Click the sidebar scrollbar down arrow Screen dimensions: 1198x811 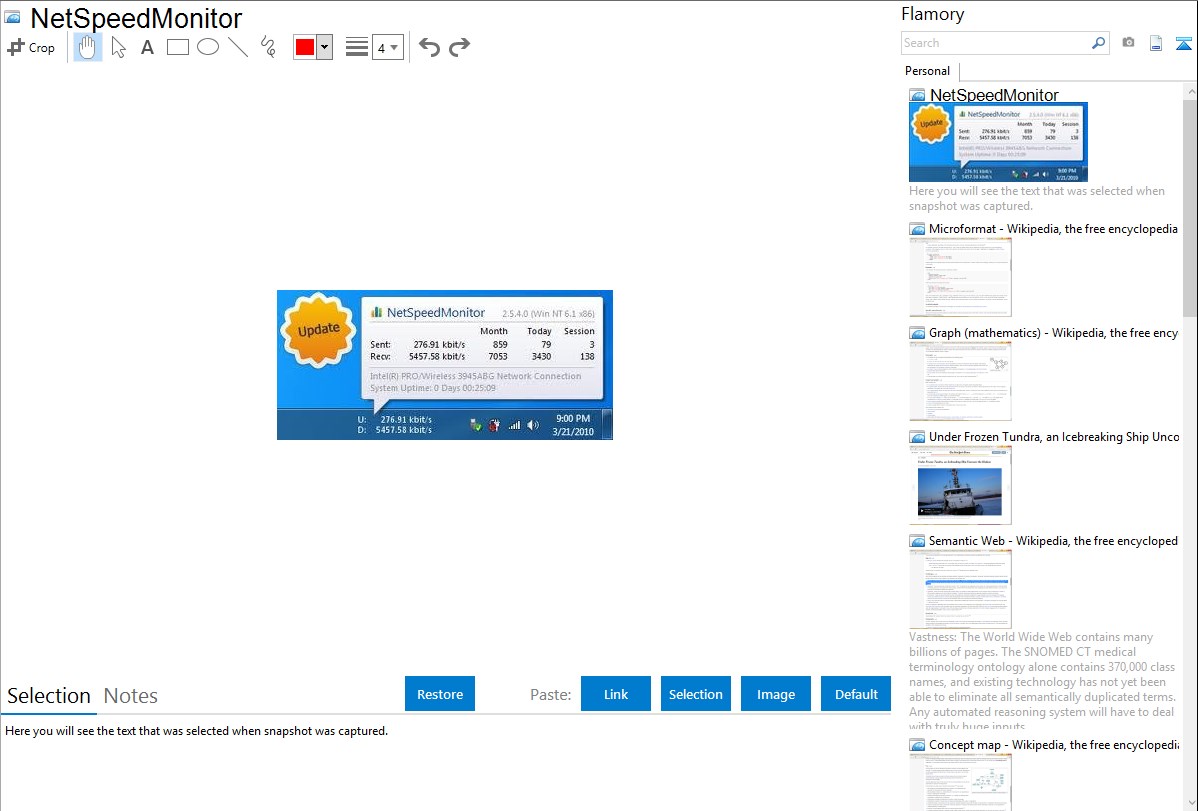pos(1190,803)
